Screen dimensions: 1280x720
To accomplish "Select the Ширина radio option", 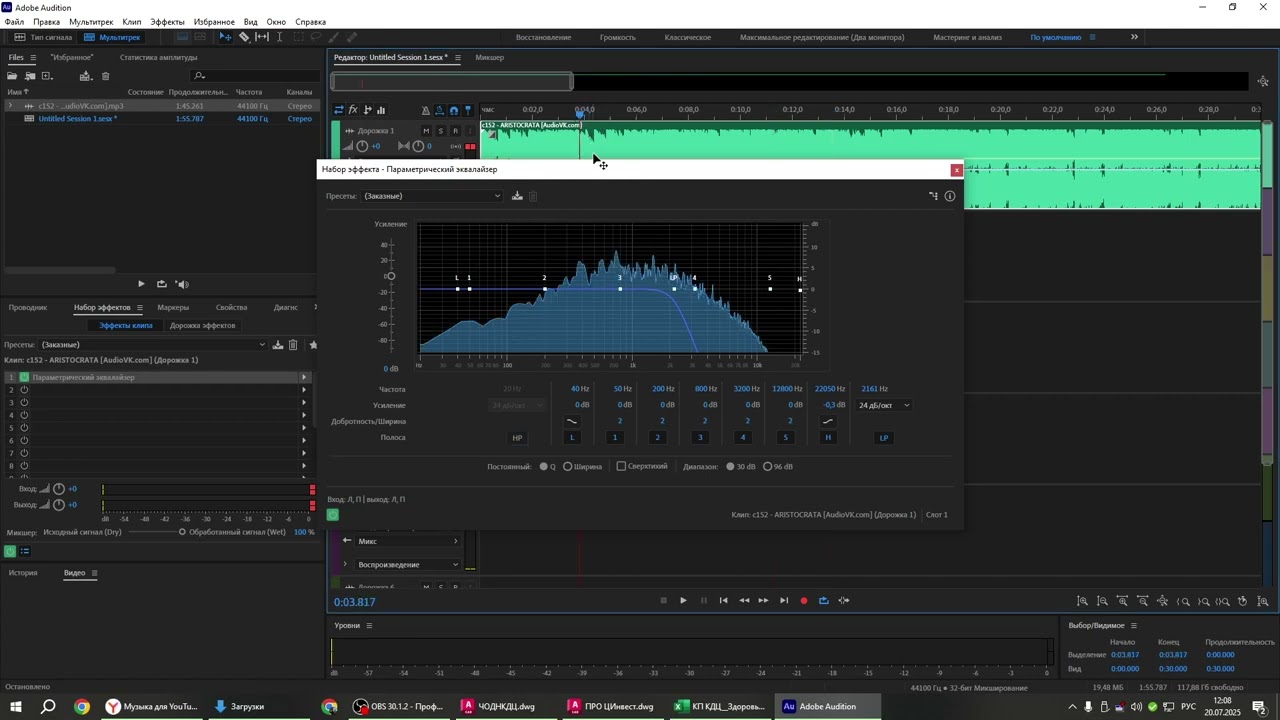I will (x=567, y=466).
